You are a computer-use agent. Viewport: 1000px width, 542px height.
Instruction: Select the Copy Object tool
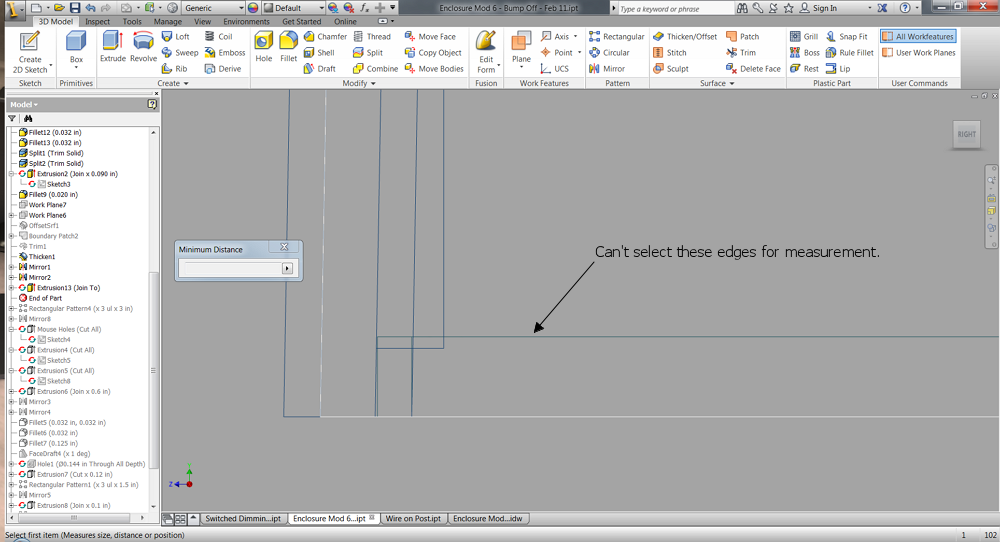[x=433, y=52]
